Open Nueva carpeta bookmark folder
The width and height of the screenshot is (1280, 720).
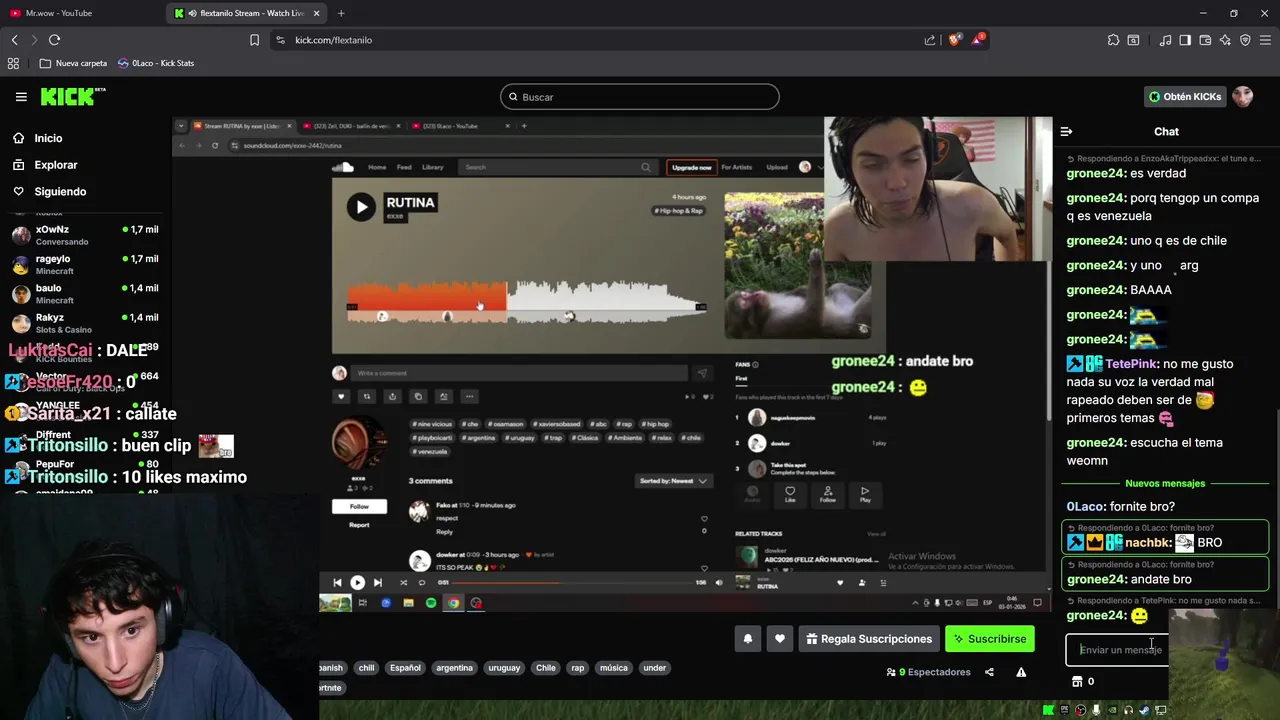coord(73,63)
